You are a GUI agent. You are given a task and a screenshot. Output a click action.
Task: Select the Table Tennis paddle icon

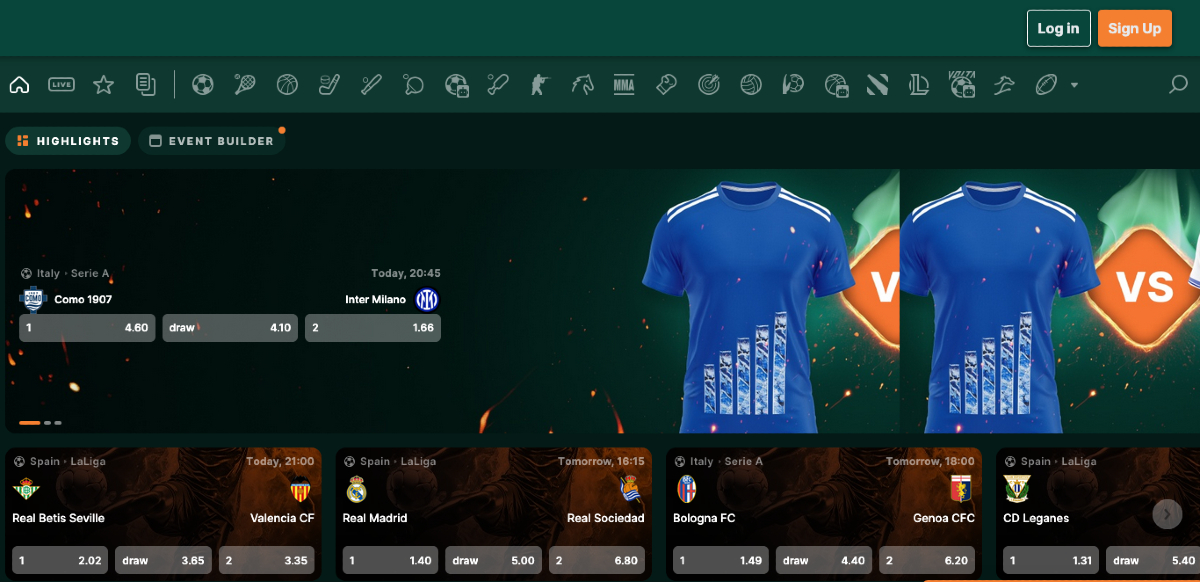(414, 85)
